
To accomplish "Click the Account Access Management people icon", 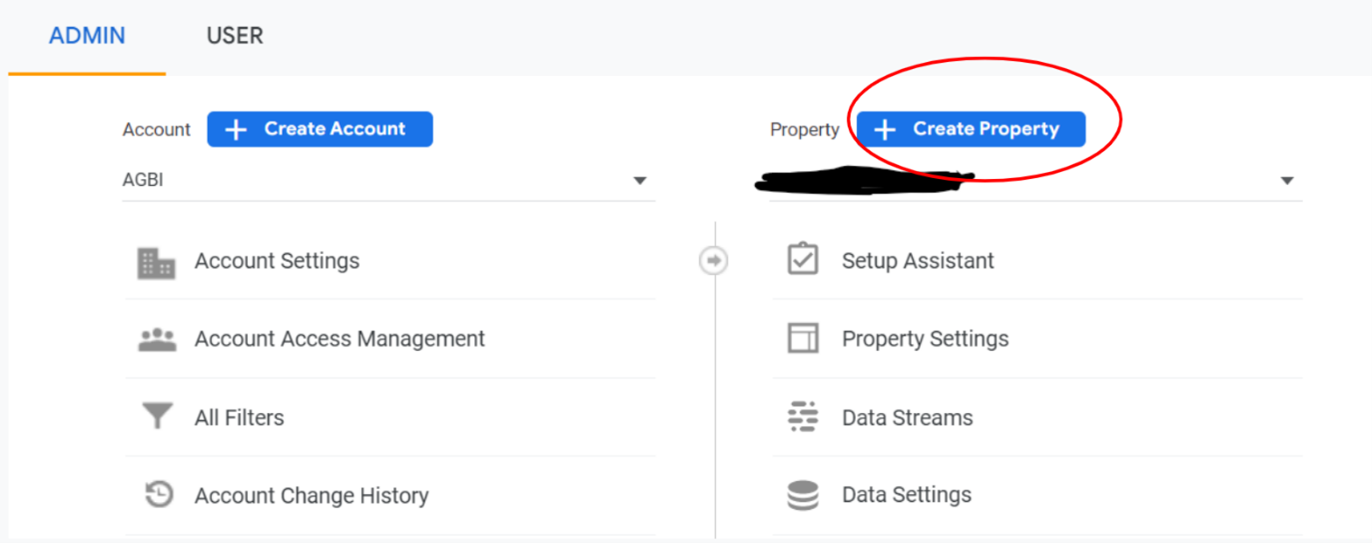I will [156, 339].
